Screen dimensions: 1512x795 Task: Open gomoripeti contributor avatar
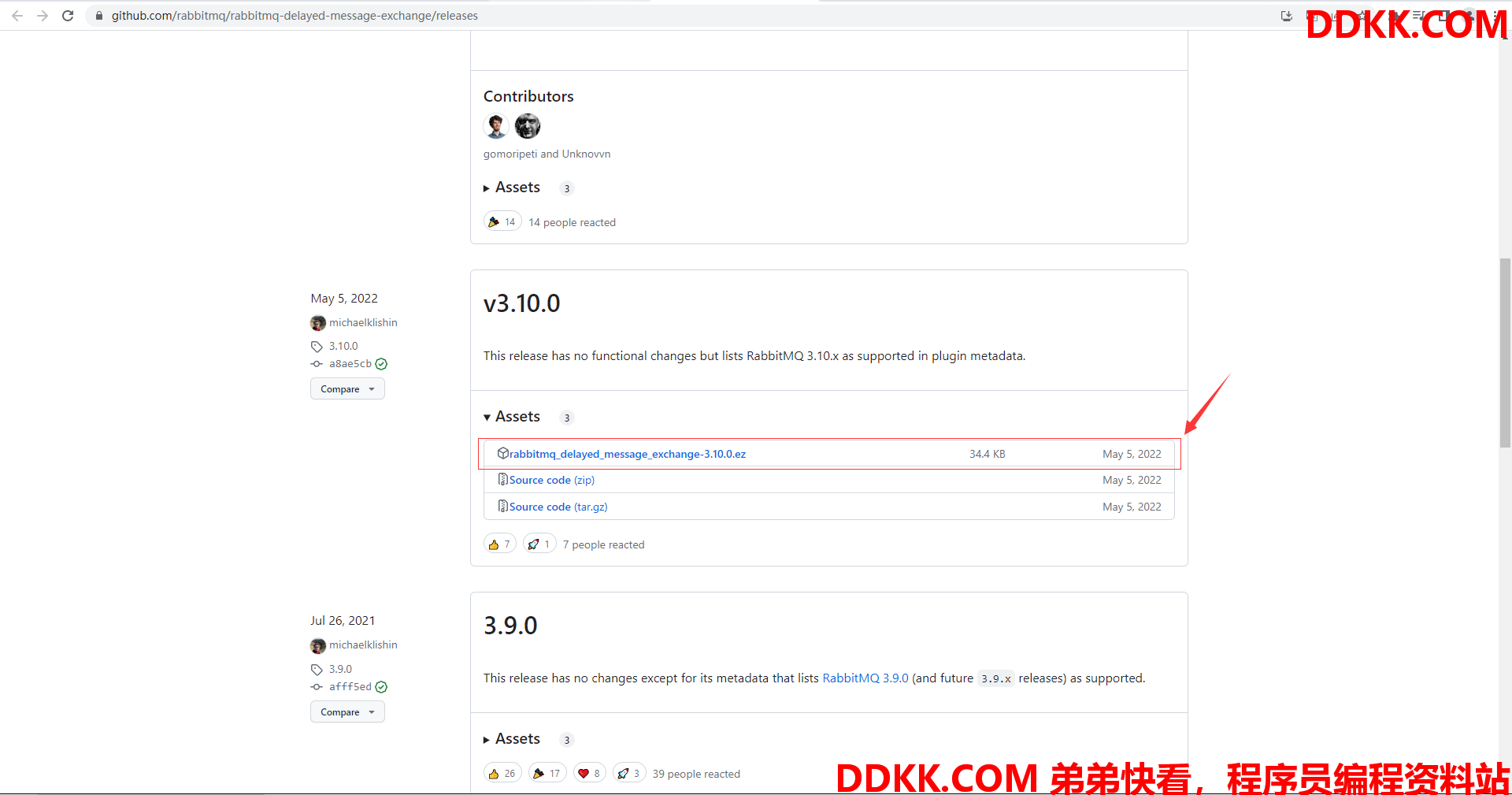click(x=496, y=126)
